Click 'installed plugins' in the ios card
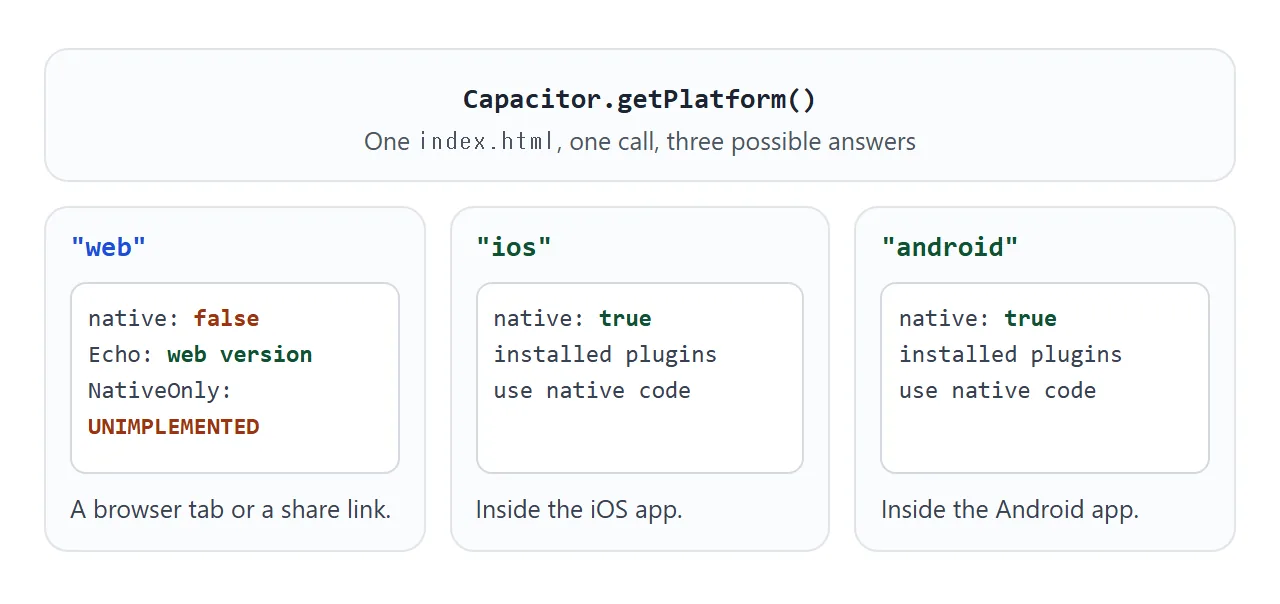Viewport: 1280px width, 604px height. click(x=605, y=355)
